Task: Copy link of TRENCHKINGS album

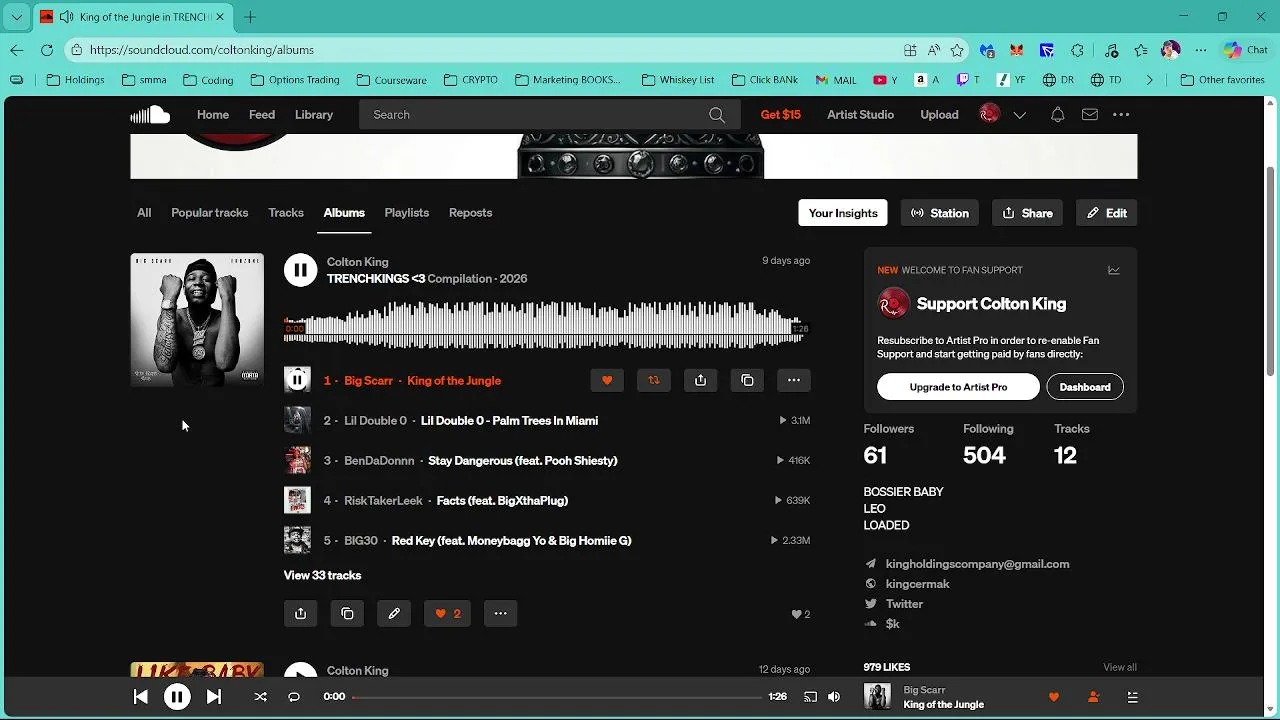Action: [347, 614]
